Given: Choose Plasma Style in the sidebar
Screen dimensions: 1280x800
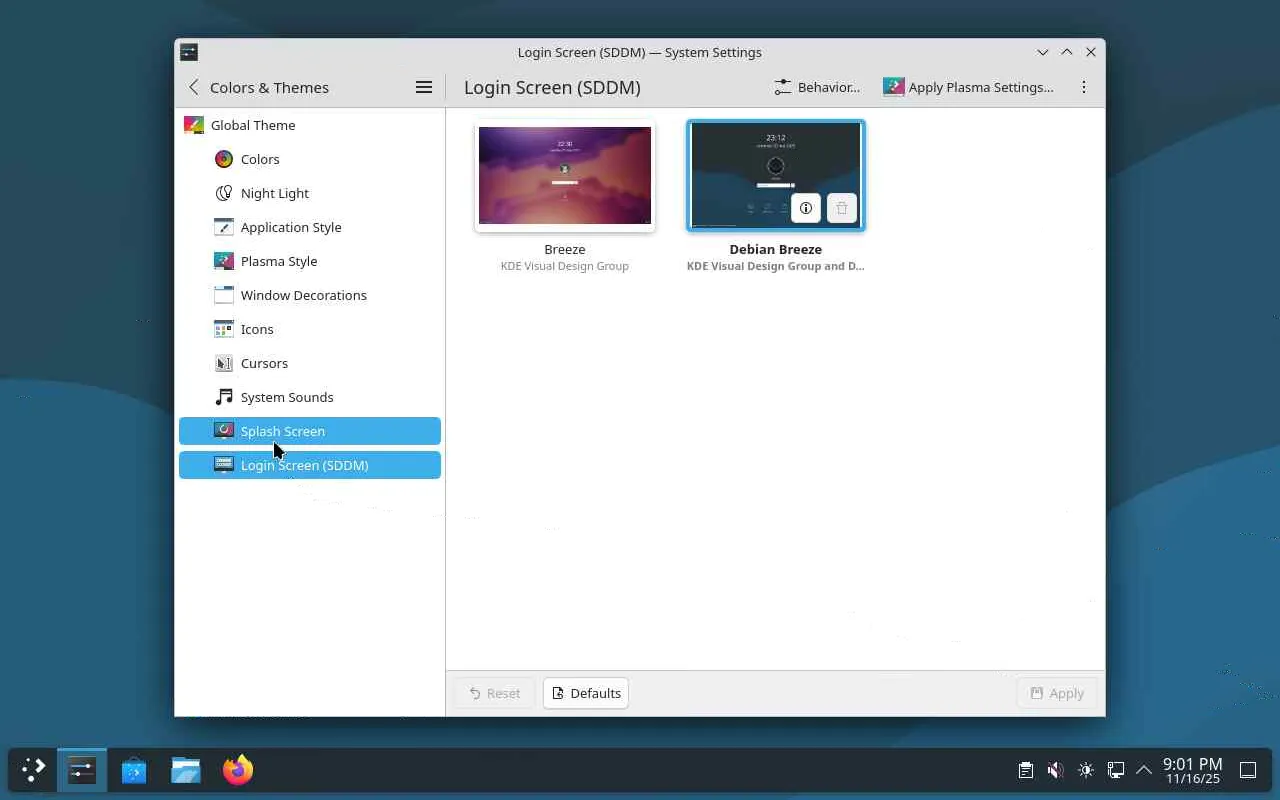Looking at the screenshot, I should tap(310, 261).
